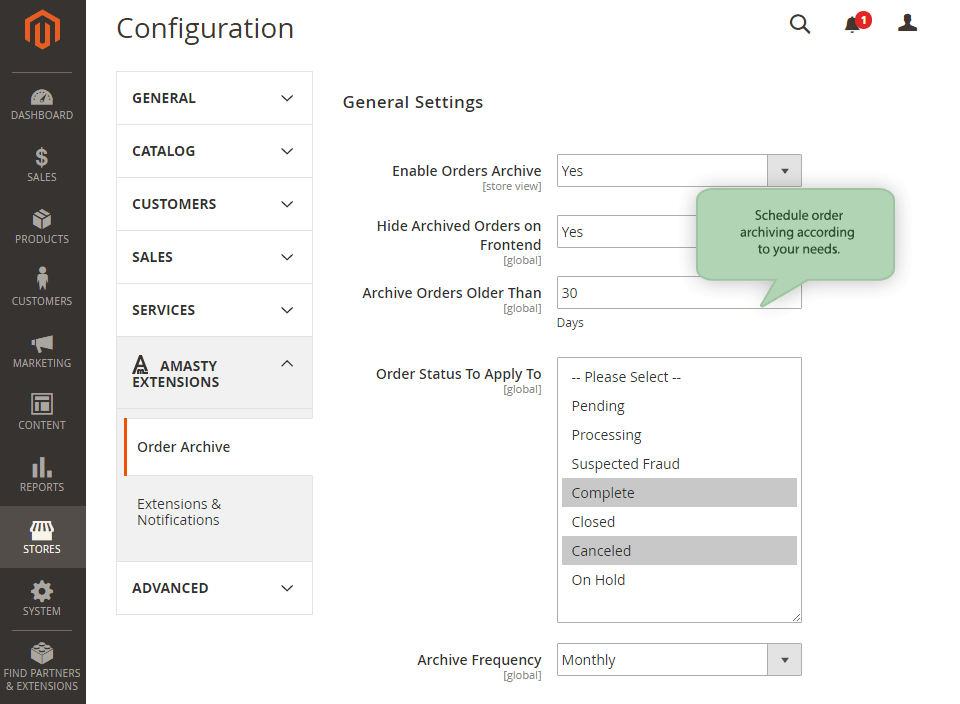
Task: Open the Archive Frequency dropdown
Action: pos(785,660)
